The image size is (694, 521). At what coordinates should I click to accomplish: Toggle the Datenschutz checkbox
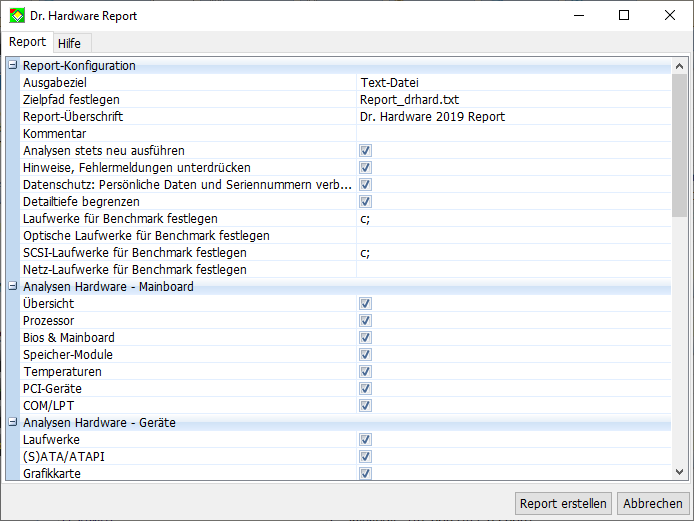coord(366,185)
